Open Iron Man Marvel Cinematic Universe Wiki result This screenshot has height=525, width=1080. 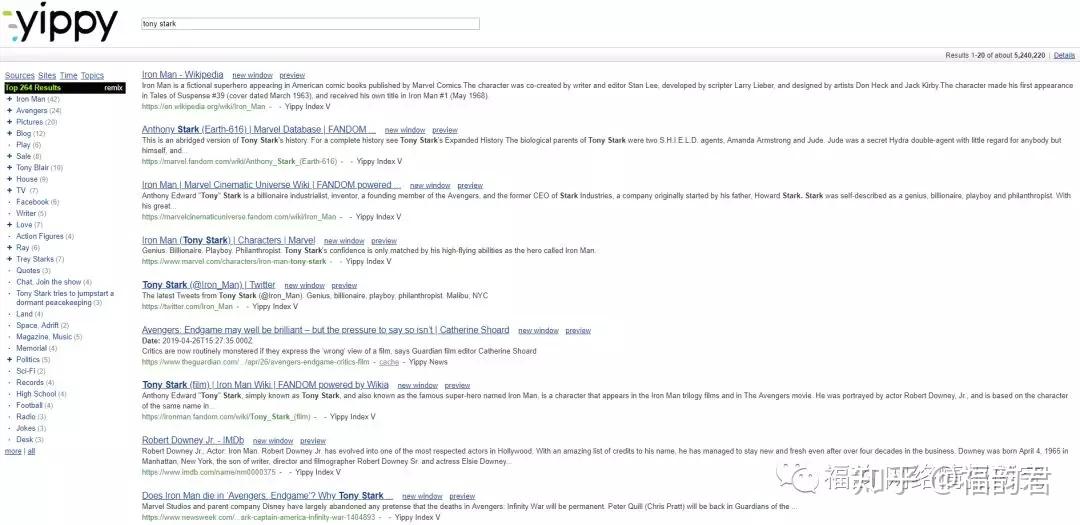point(271,185)
